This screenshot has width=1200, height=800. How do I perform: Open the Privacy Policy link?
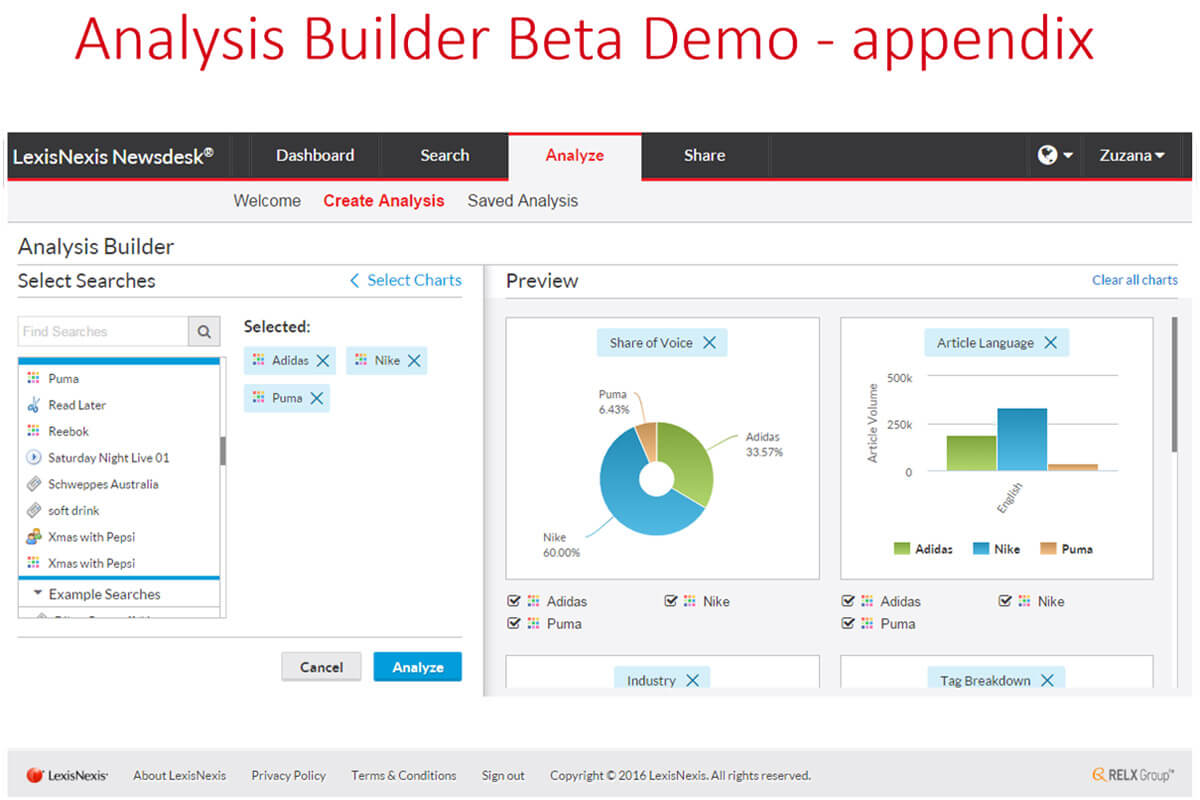pyautogui.click(x=289, y=775)
